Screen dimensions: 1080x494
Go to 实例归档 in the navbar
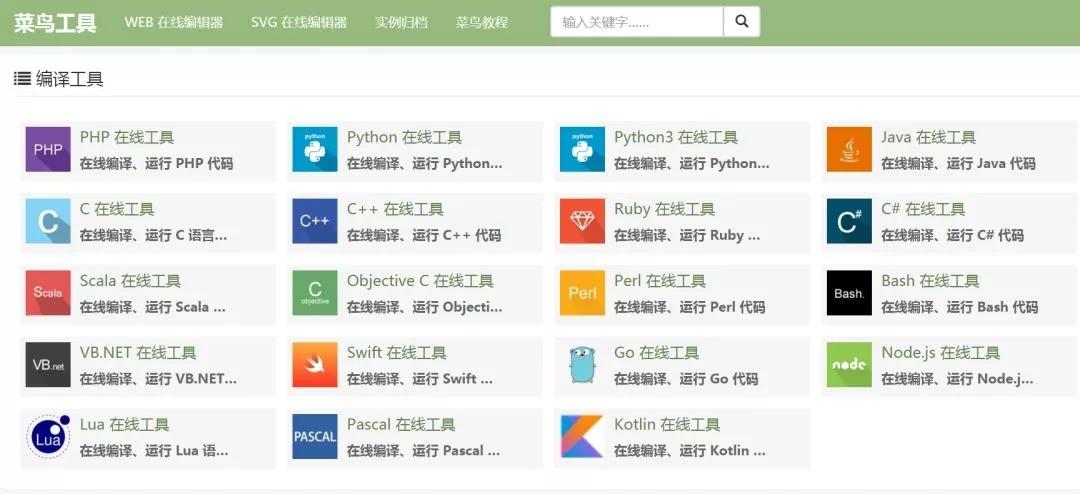tap(401, 22)
